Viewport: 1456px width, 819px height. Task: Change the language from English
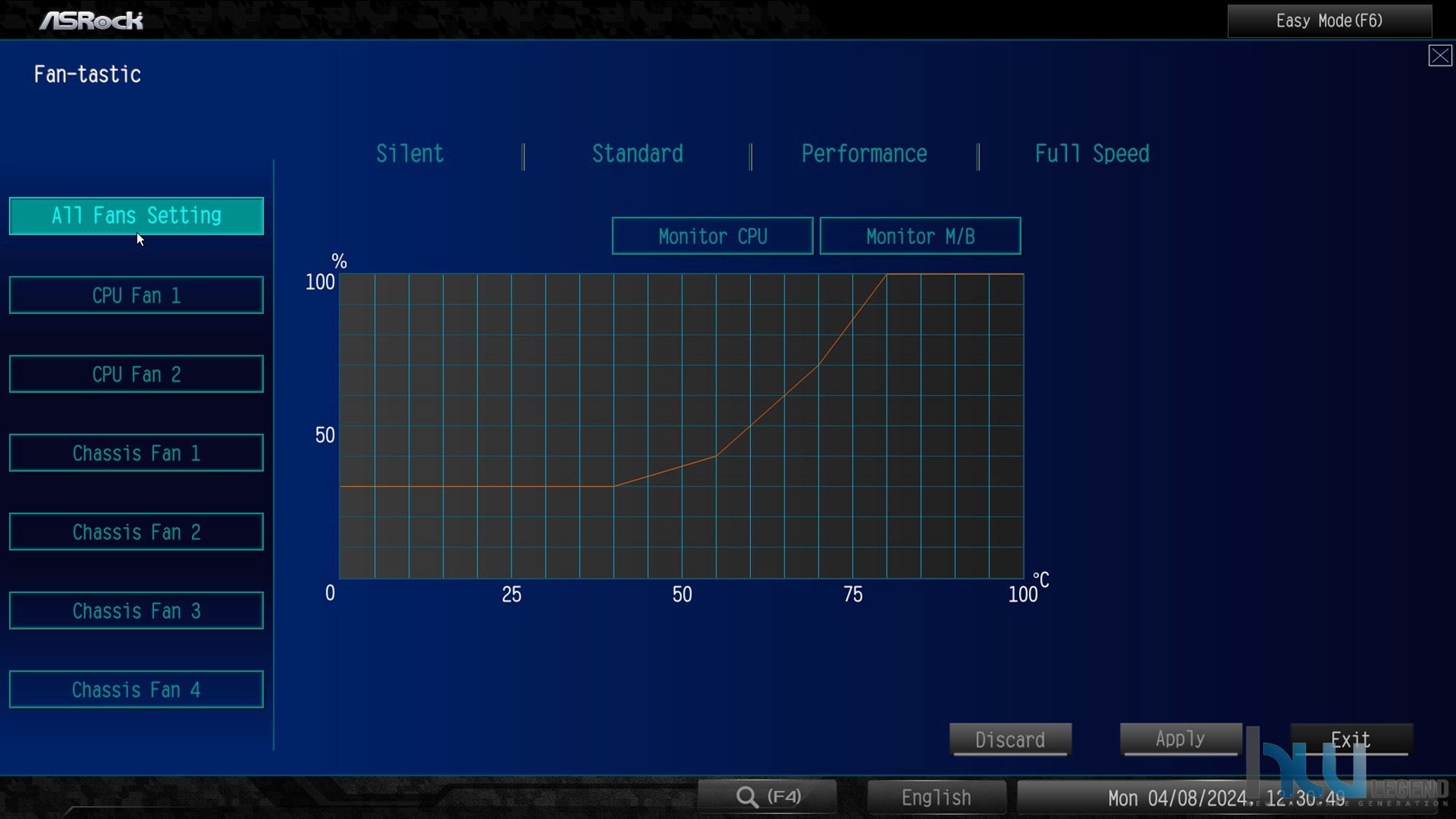click(936, 798)
